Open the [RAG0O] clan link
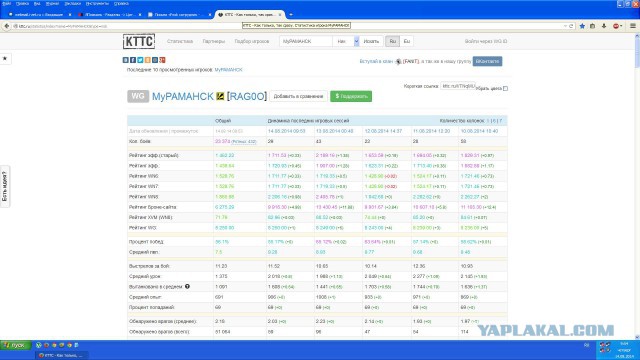640x360 pixels. coord(247,96)
